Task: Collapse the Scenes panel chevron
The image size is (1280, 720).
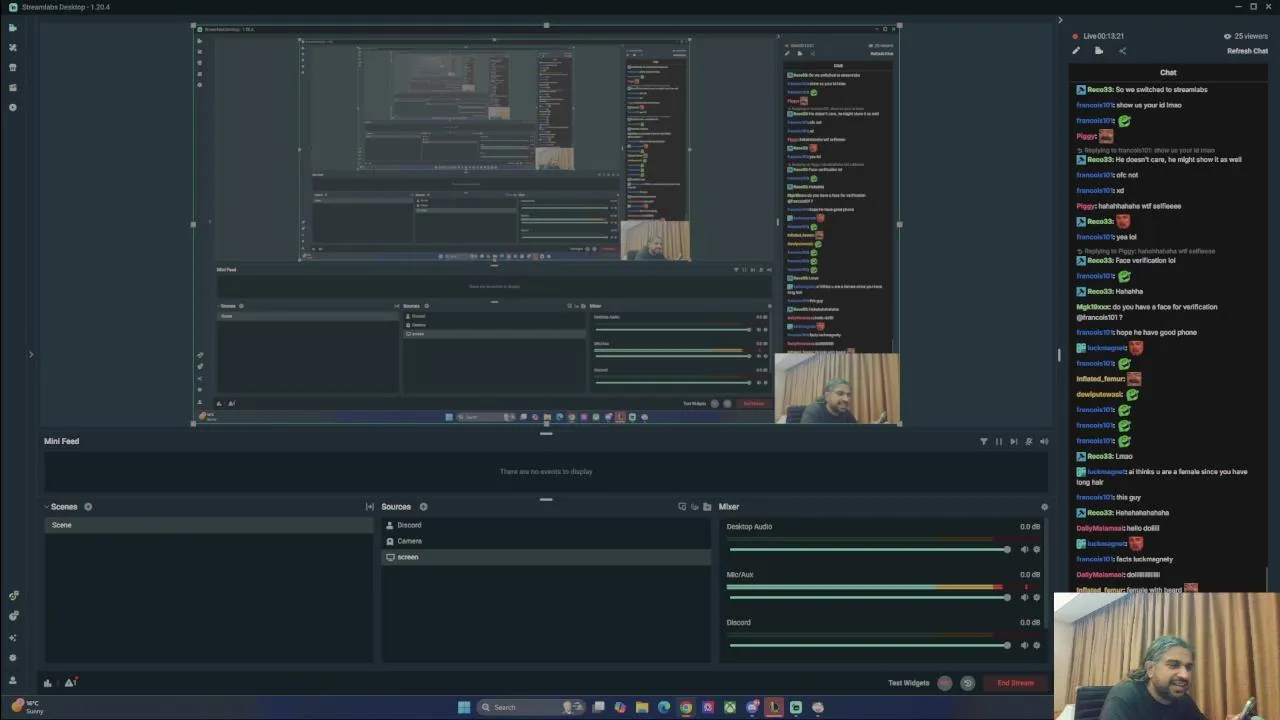Action: (x=45, y=507)
